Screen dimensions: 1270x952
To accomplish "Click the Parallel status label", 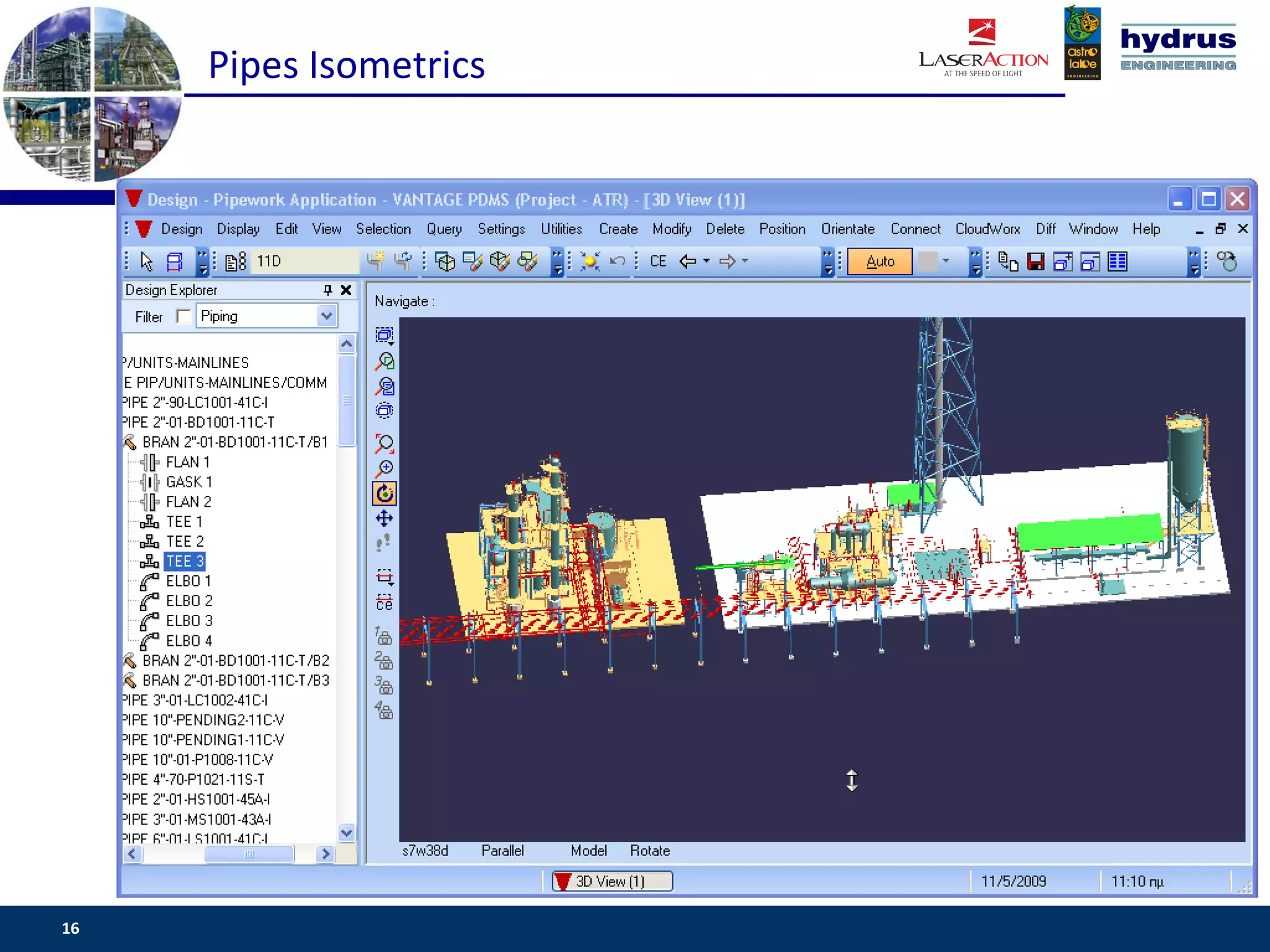I will [x=502, y=850].
